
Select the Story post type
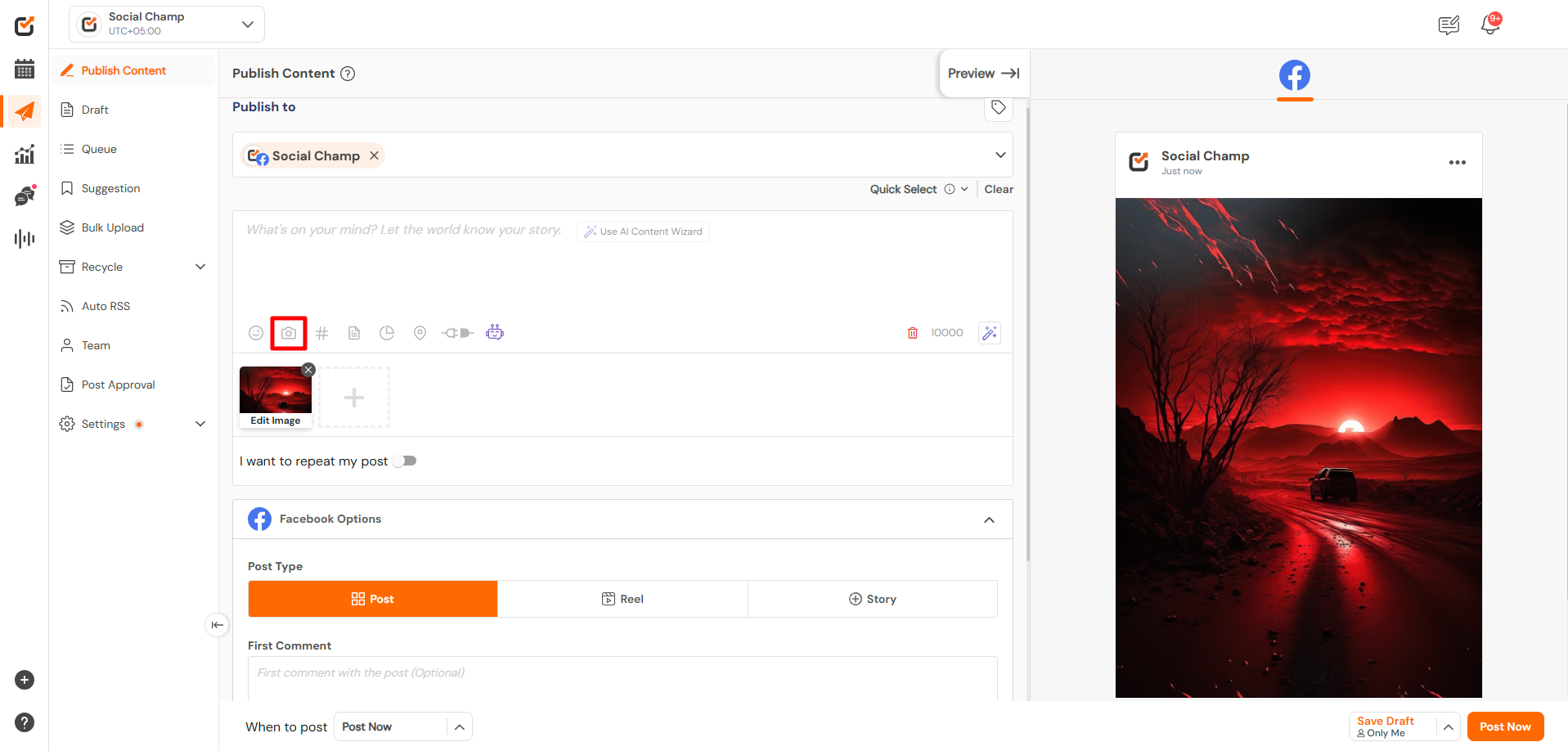(x=873, y=599)
